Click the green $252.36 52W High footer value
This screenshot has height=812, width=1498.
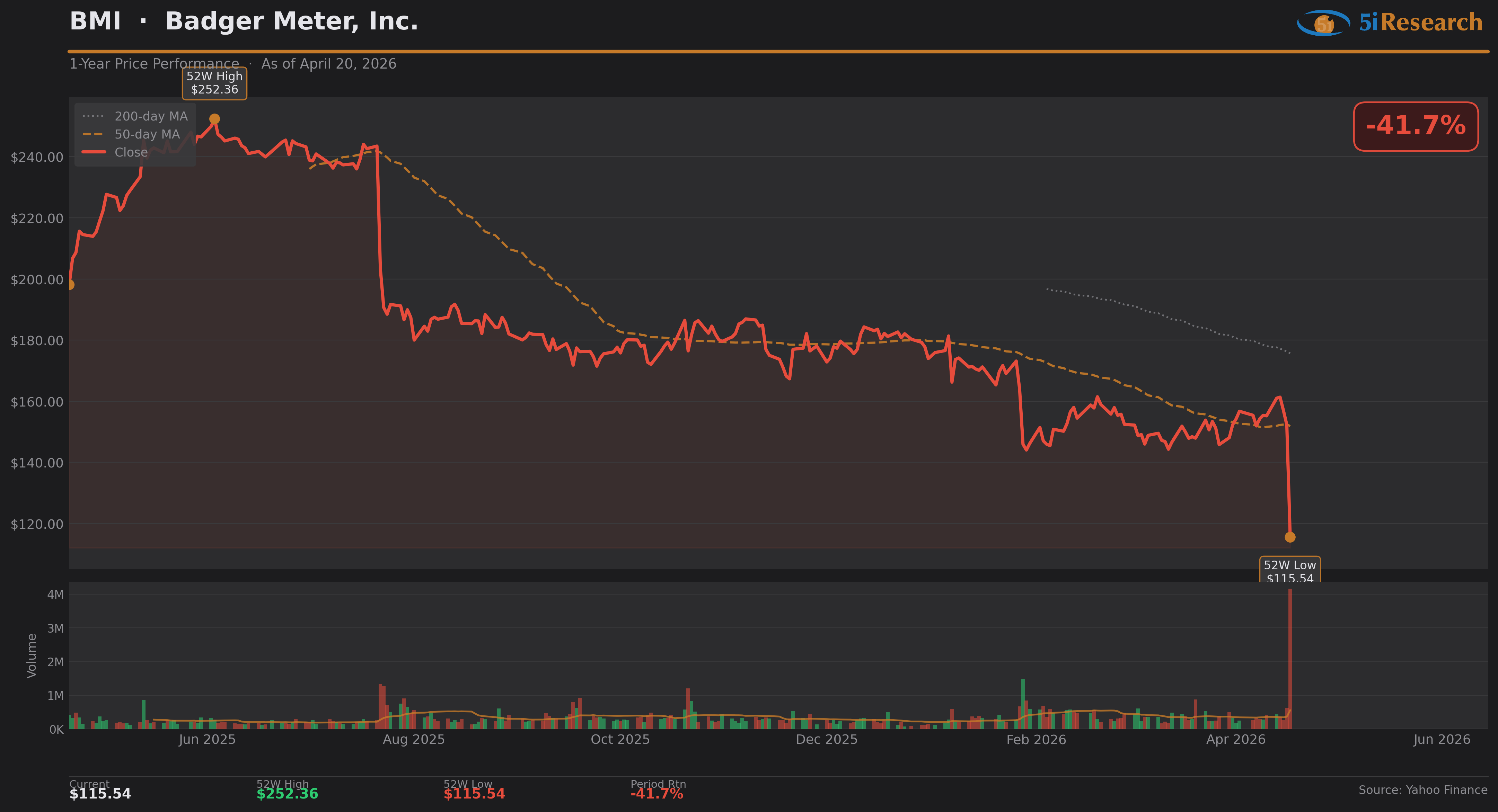[x=287, y=794]
